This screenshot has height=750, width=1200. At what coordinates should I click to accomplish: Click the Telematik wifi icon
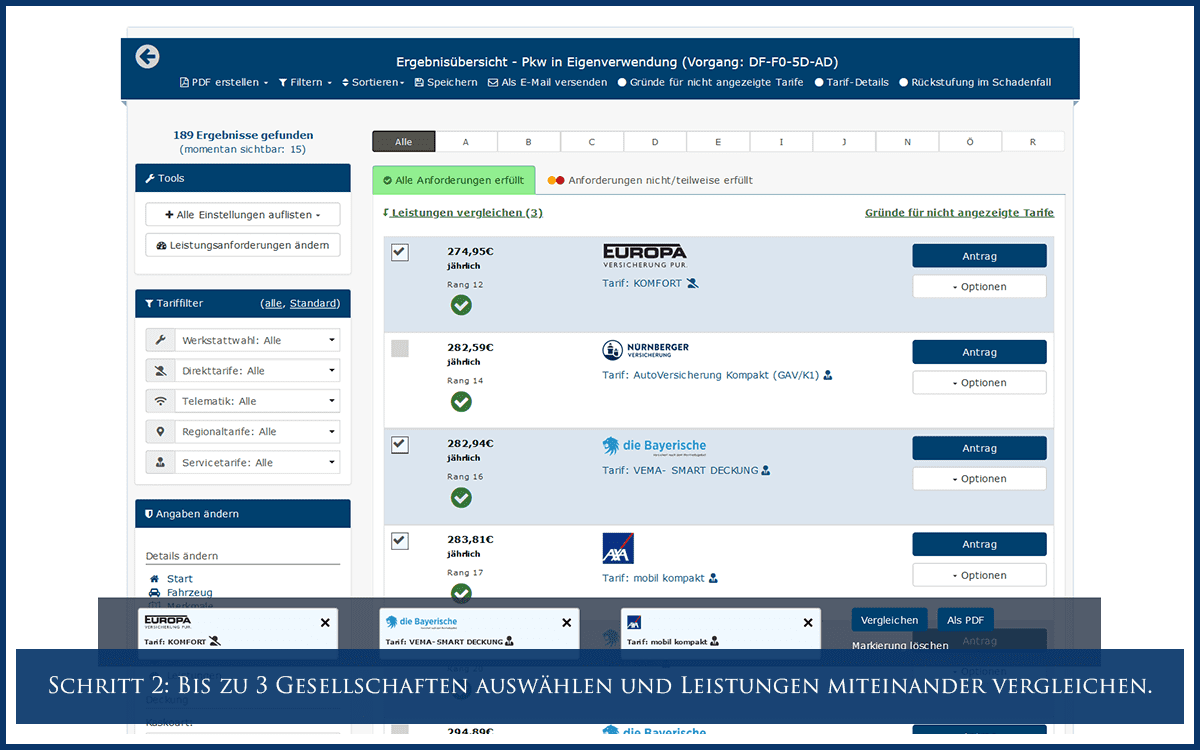[x=160, y=400]
